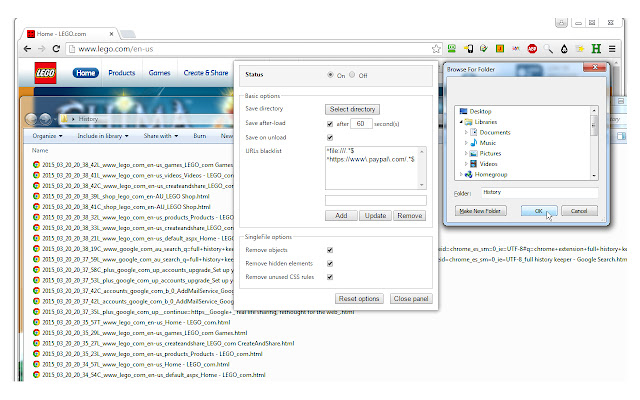The image size is (640, 400).
Task: Bookmark the page with the star icon
Action: [436, 49]
